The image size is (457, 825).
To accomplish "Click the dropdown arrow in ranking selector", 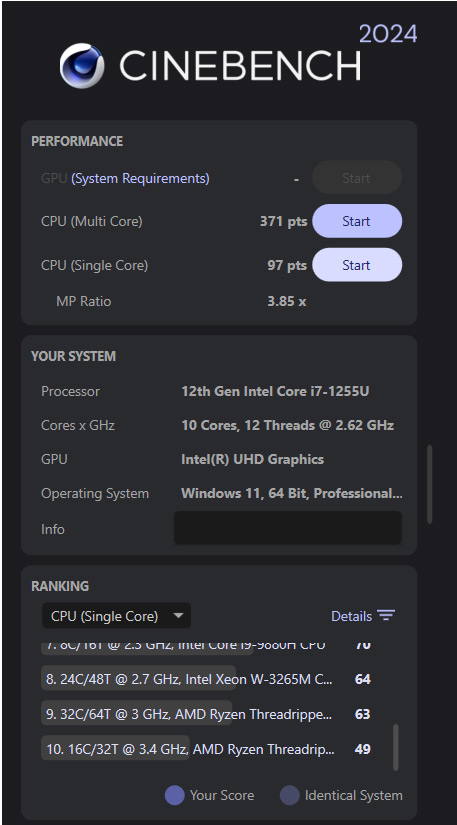I will 178,616.
